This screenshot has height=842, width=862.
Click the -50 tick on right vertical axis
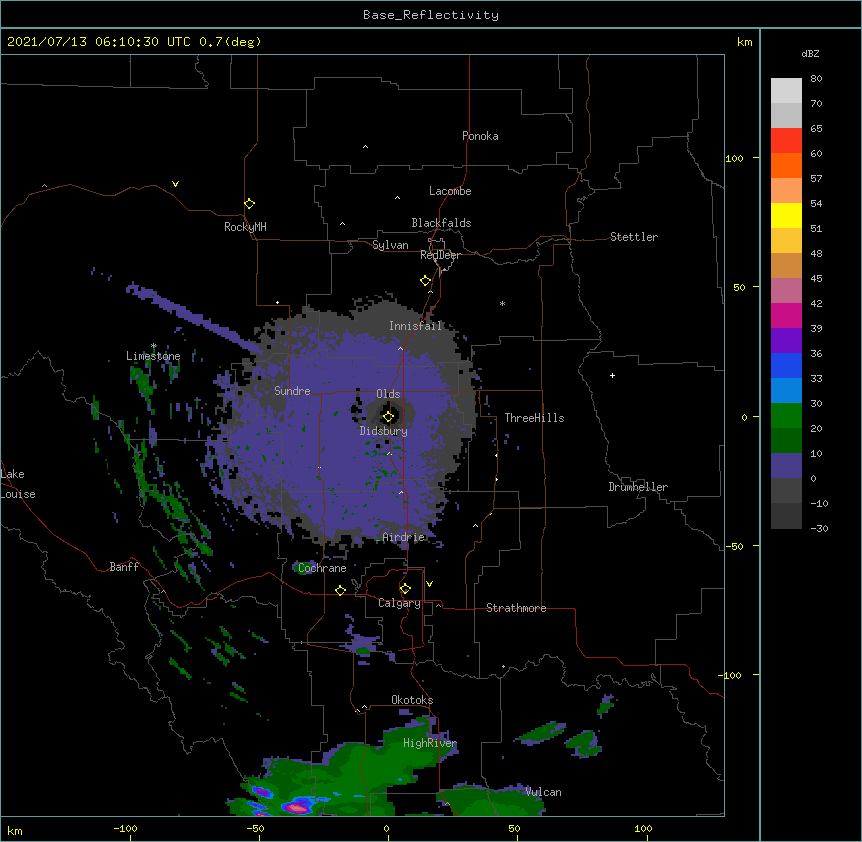[734, 546]
